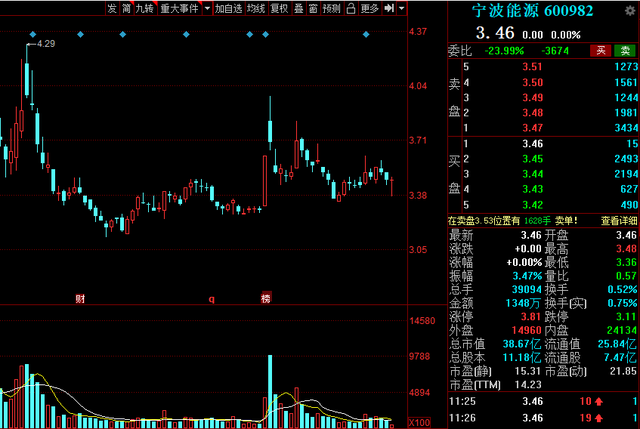
Task: Open the settings gear in the quote panel
Action: [x=630, y=11]
